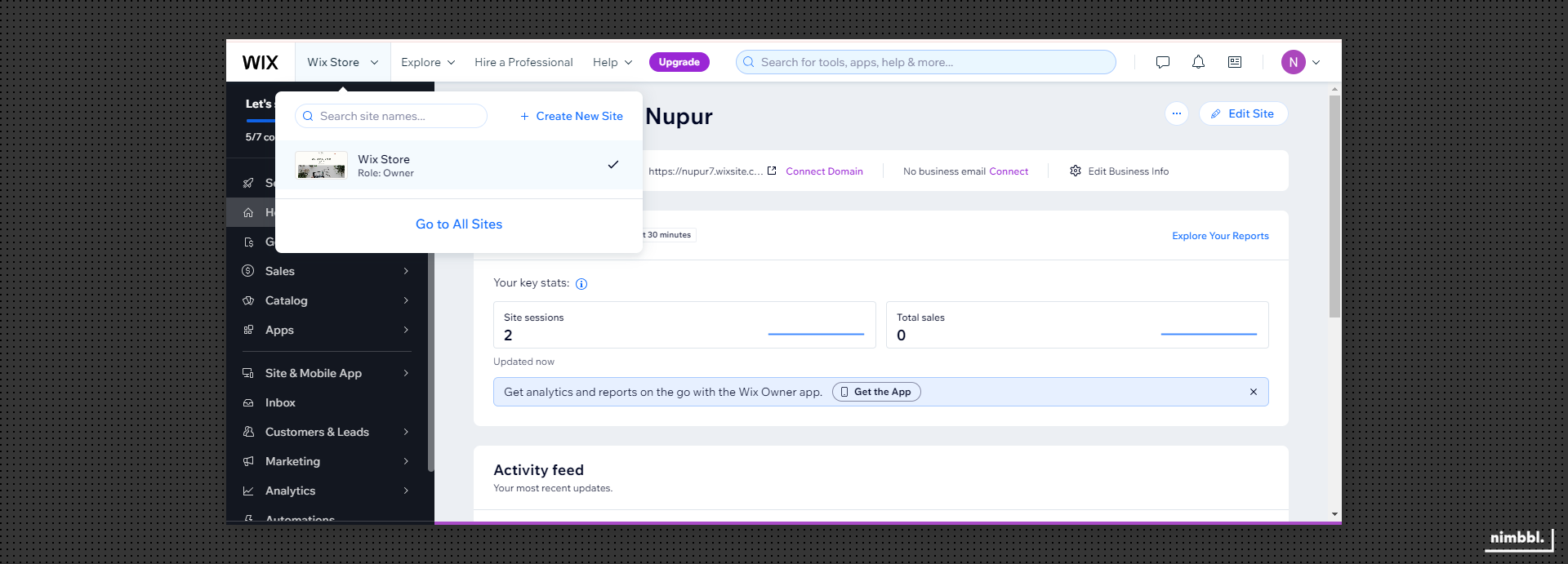The image size is (1568, 564).
Task: Click the Home icon in sidebar
Action: (248, 212)
